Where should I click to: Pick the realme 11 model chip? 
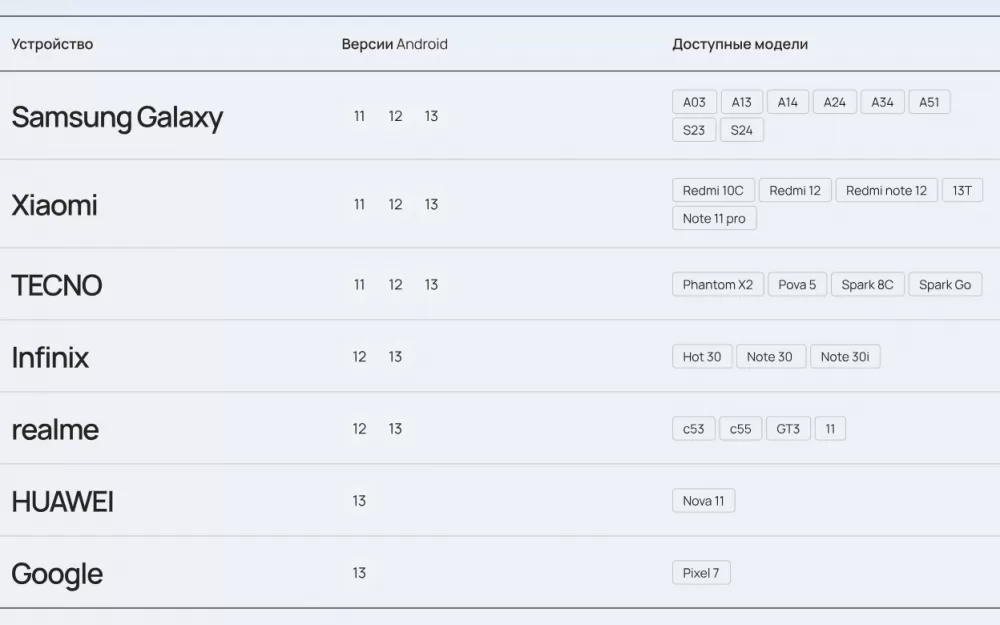pos(830,429)
